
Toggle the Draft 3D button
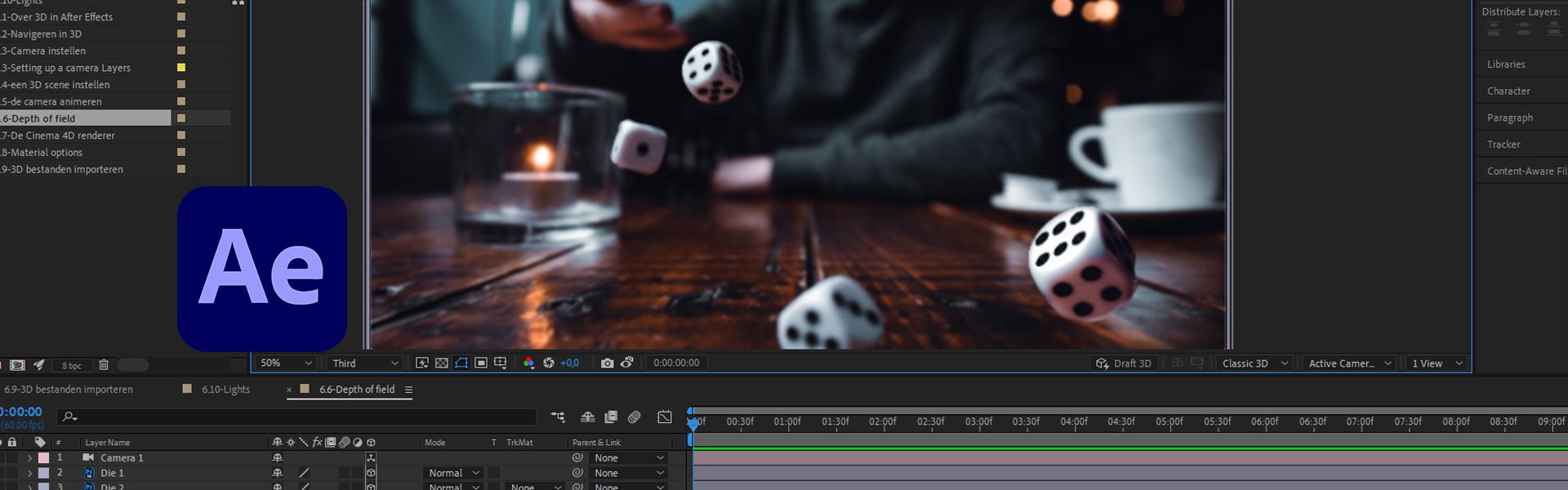[1124, 363]
